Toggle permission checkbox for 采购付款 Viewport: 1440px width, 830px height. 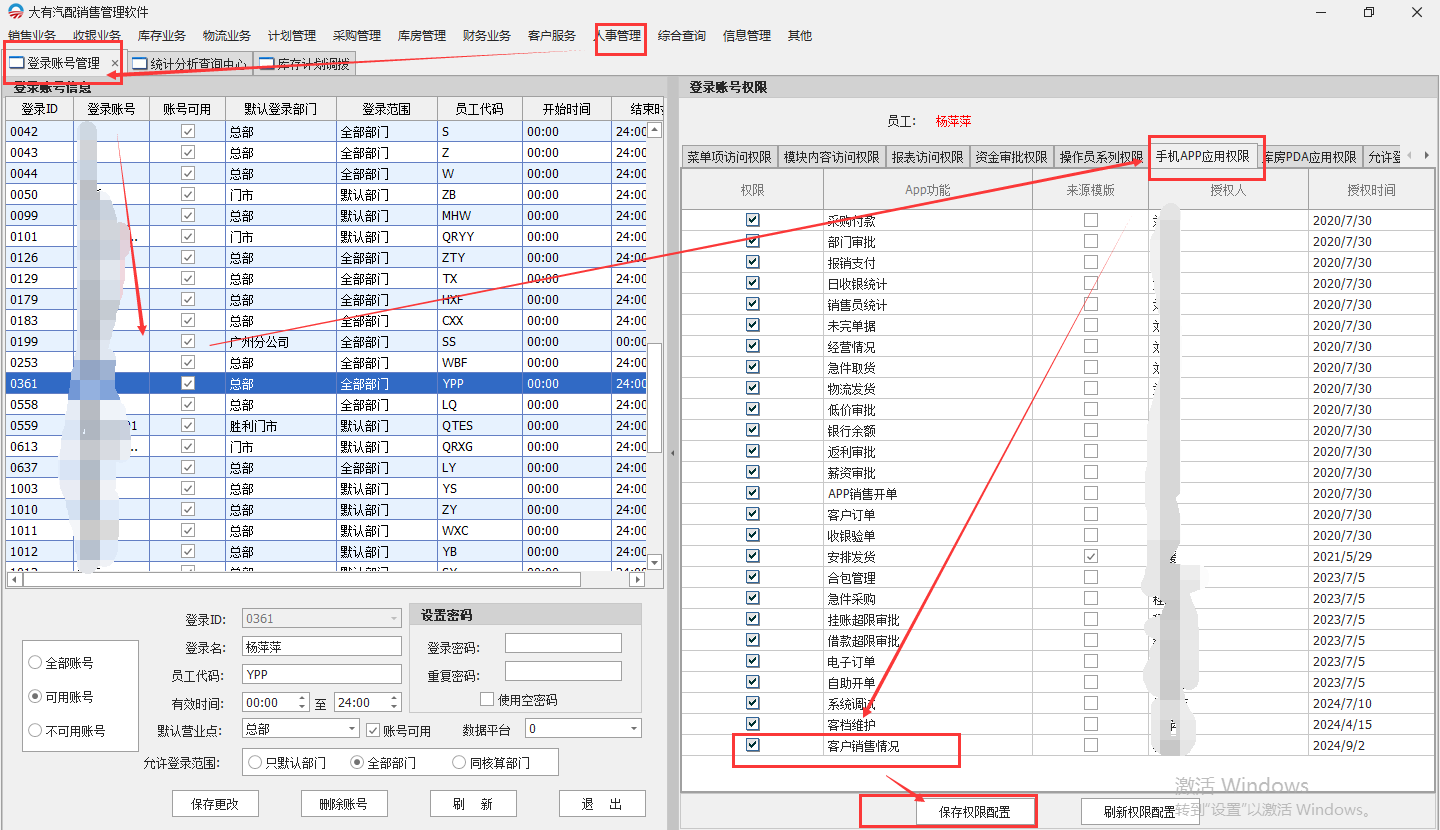click(753, 220)
